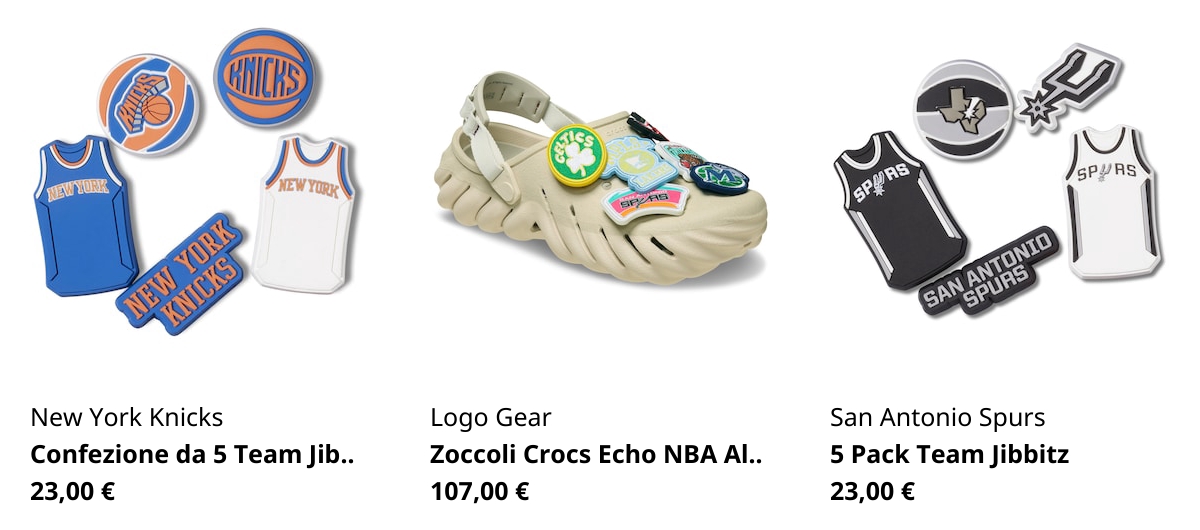The image size is (1200, 530).
Task: Open the Logo Gear brand link
Action: [x=491, y=417]
